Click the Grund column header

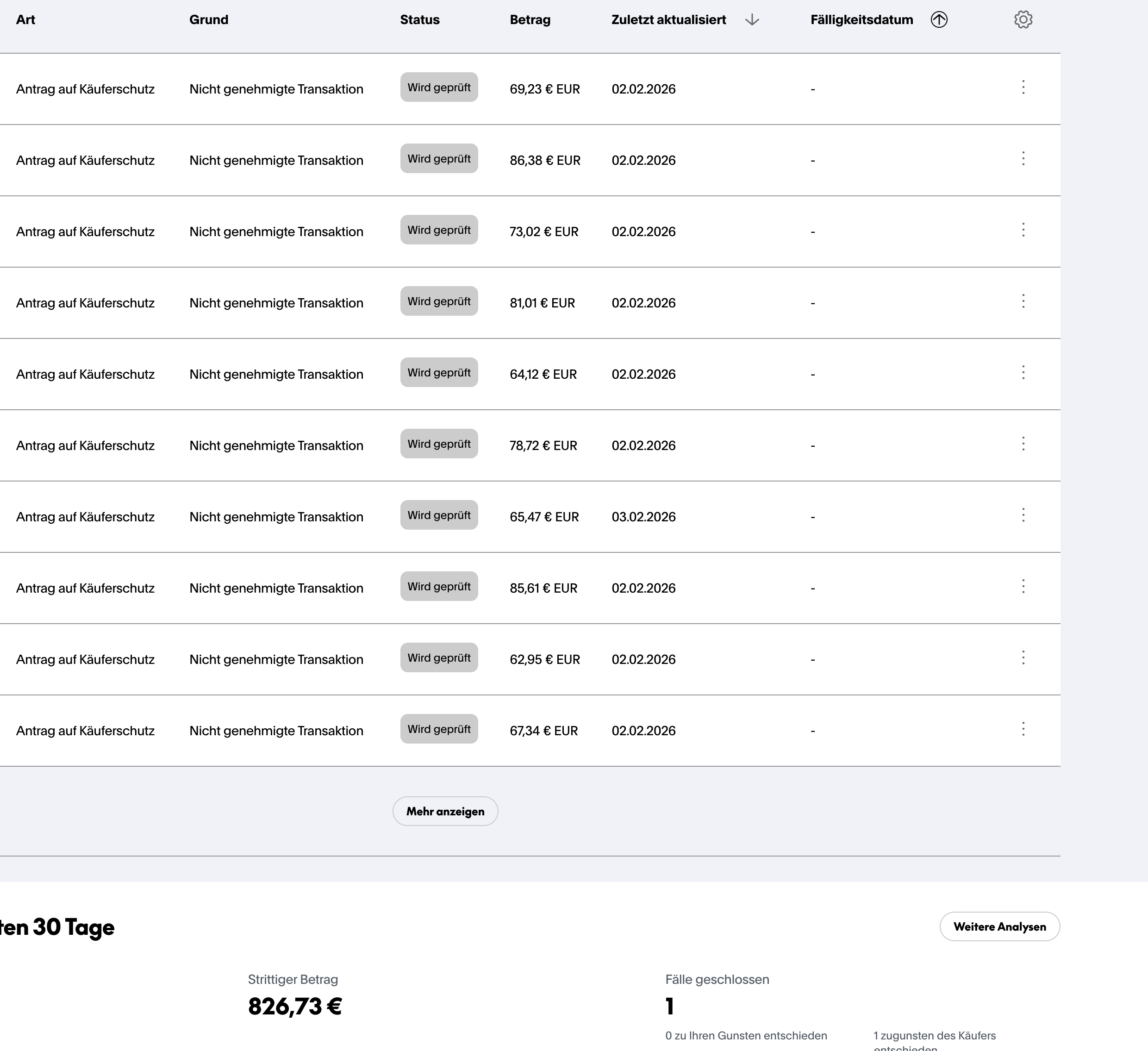208,20
